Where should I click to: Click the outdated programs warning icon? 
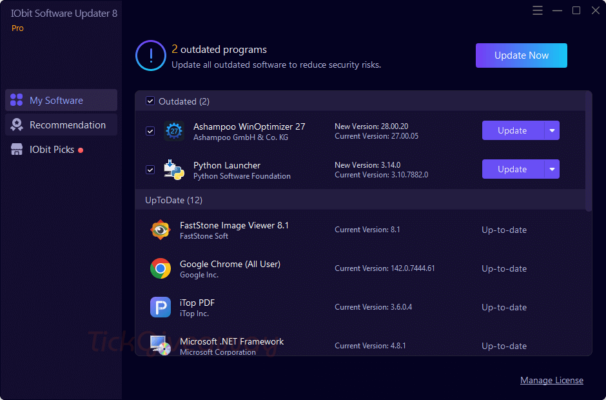pos(150,55)
